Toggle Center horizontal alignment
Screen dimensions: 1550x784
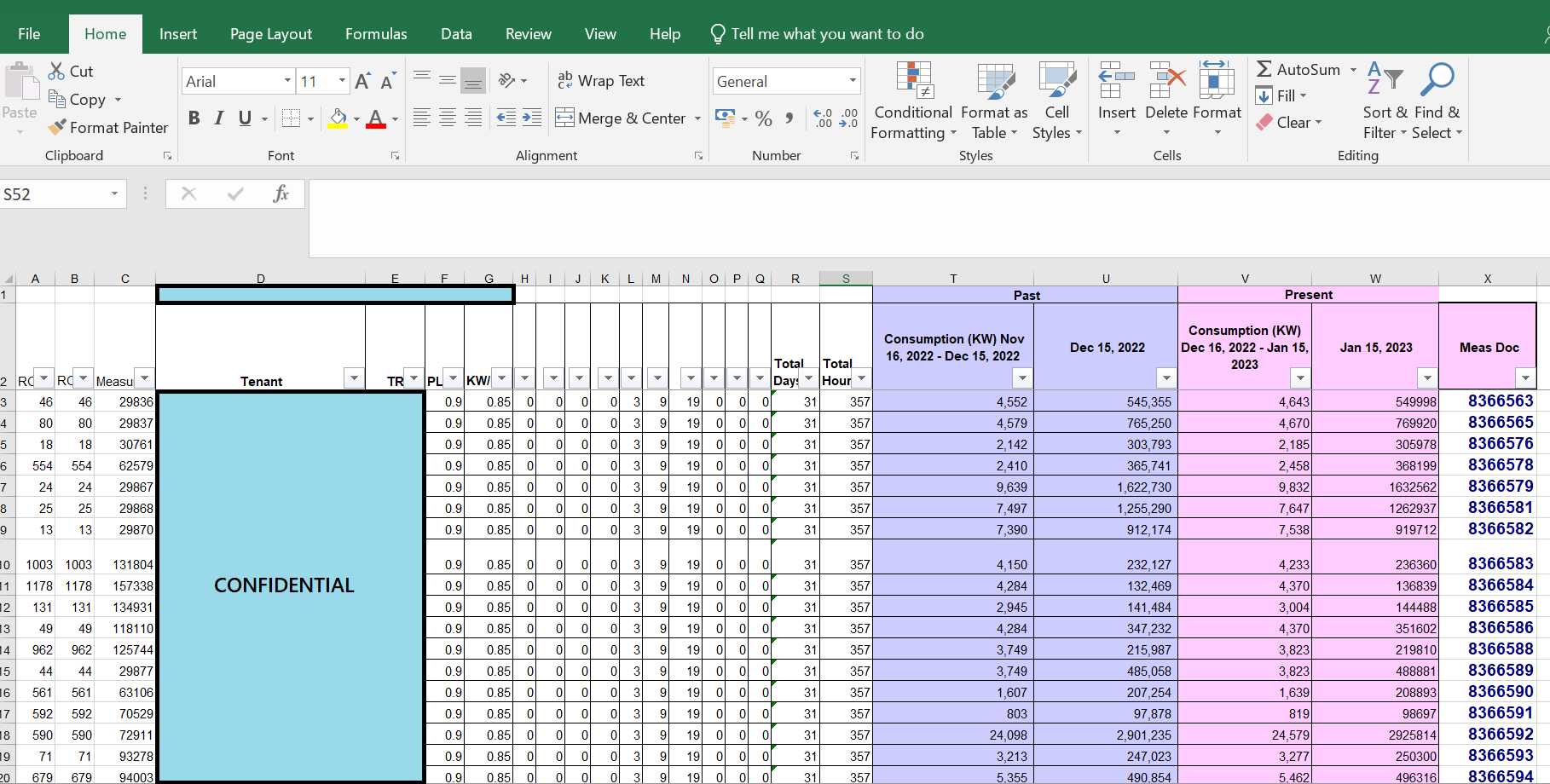pyautogui.click(x=448, y=118)
